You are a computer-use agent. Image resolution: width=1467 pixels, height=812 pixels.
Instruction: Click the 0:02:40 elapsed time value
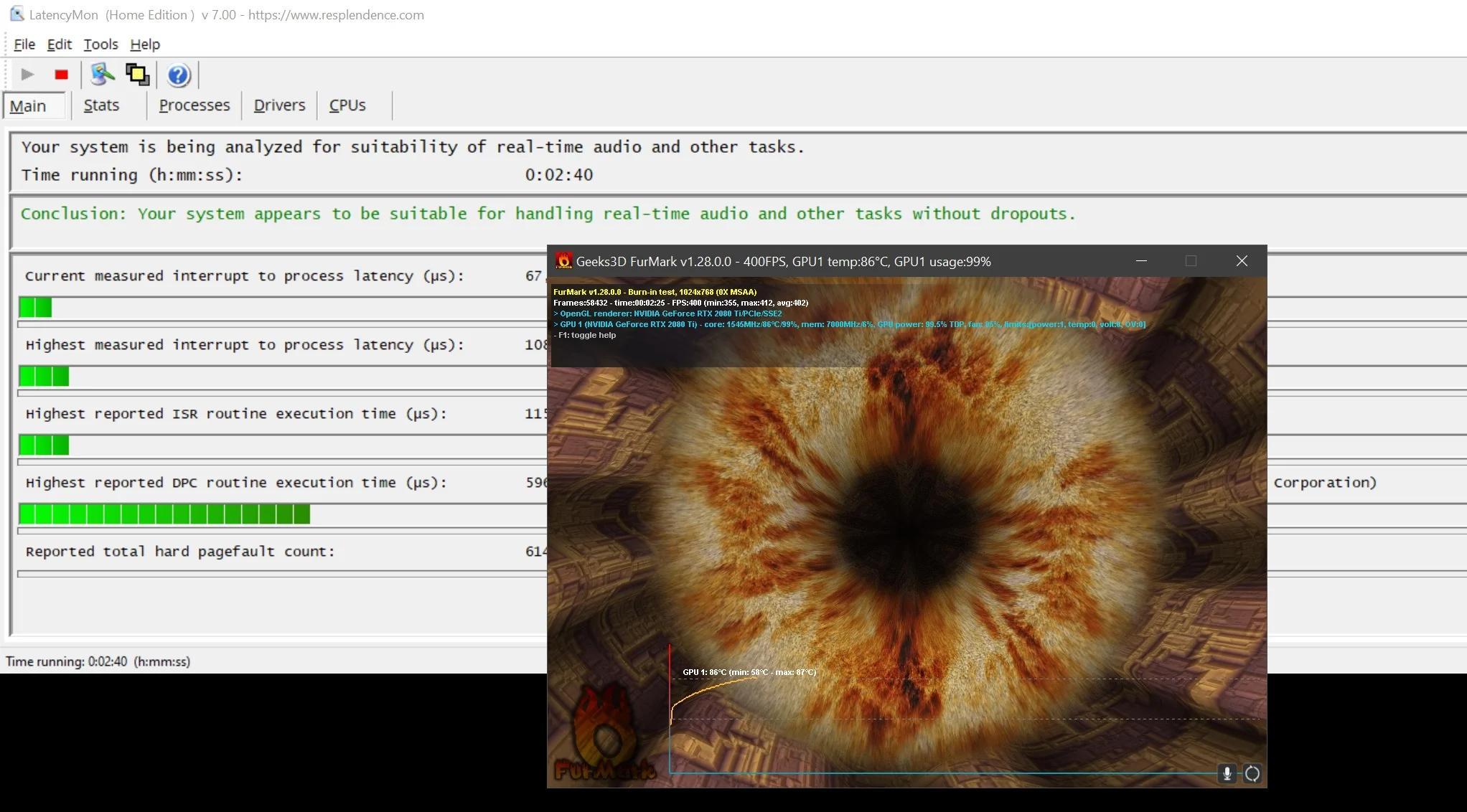coord(559,175)
